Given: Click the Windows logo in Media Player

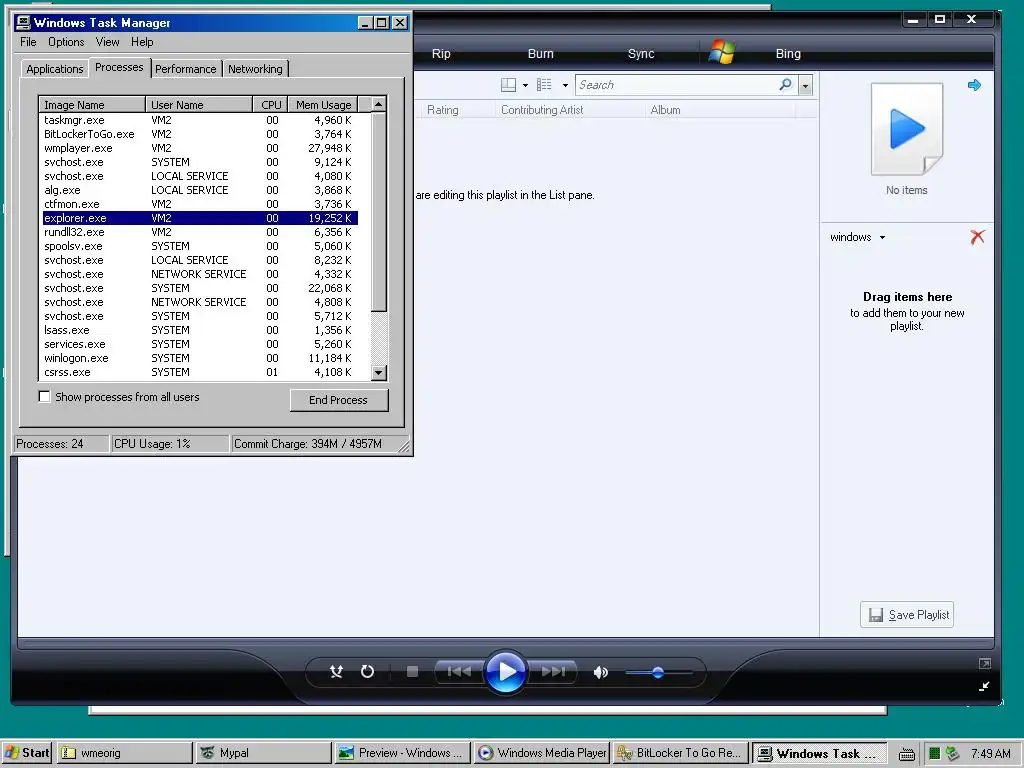Looking at the screenshot, I should coord(722,52).
